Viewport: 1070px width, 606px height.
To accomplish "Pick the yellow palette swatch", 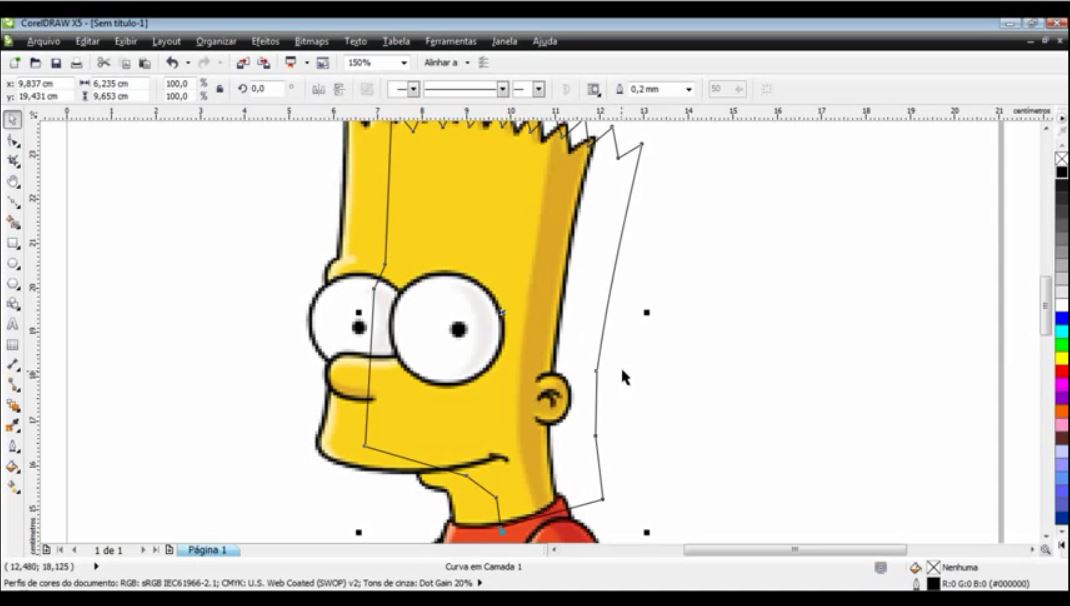I will tap(1062, 358).
